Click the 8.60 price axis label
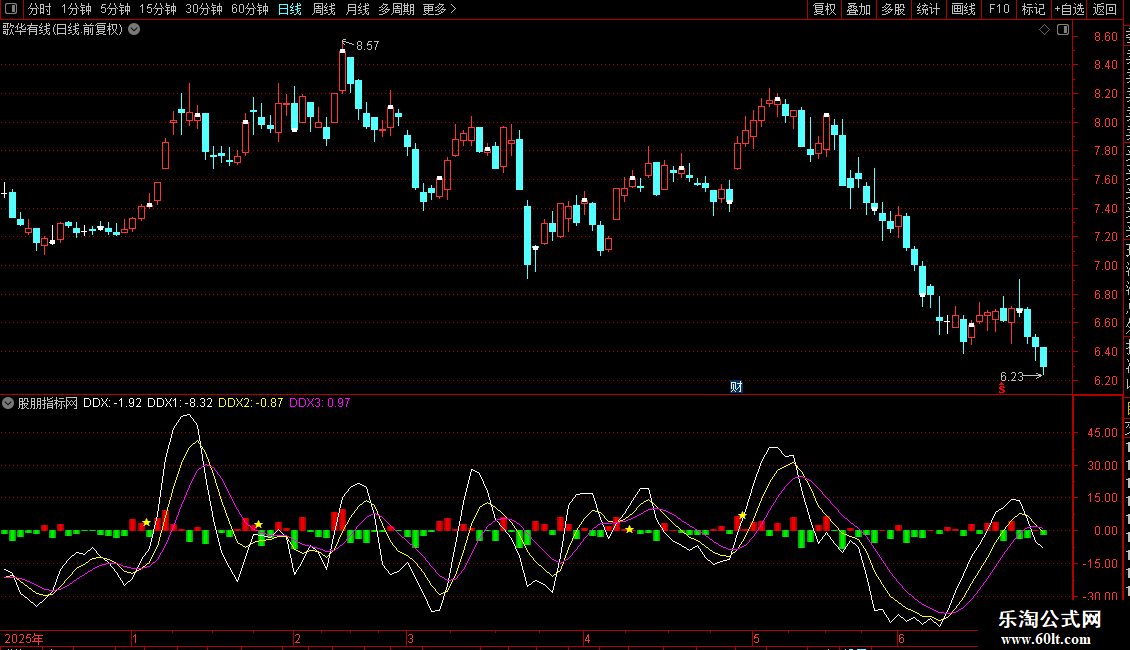Screen dimensions: 1130x650 tap(1105, 37)
